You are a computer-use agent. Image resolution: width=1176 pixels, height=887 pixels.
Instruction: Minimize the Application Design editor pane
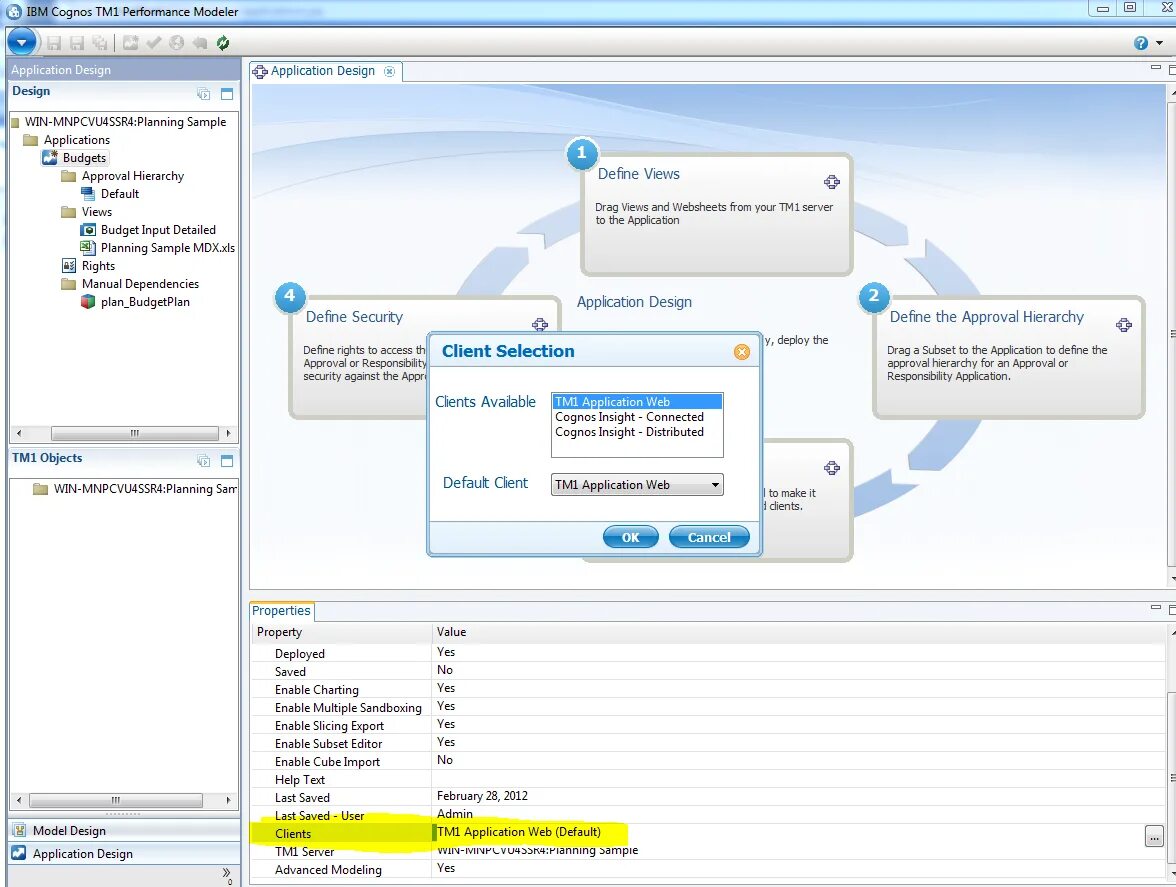[1155, 67]
